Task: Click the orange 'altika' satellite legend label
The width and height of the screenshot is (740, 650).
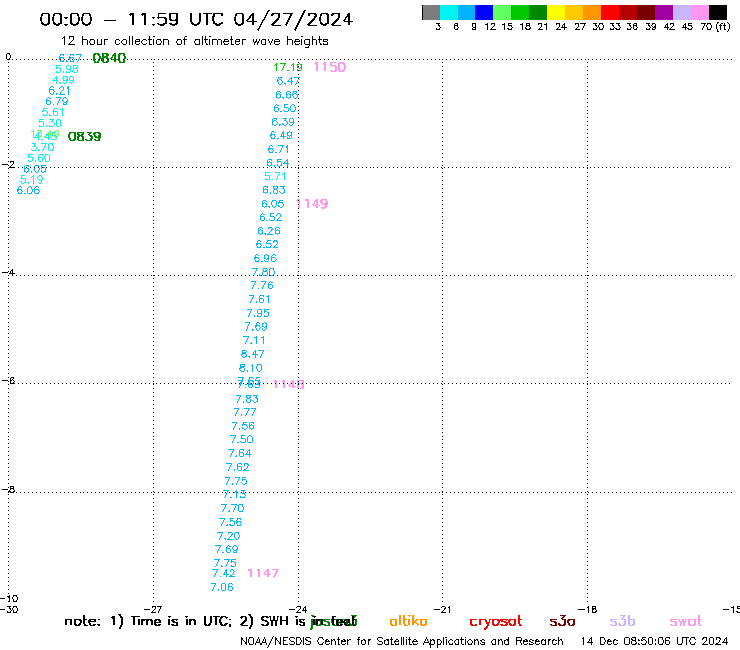Action: 408,621
